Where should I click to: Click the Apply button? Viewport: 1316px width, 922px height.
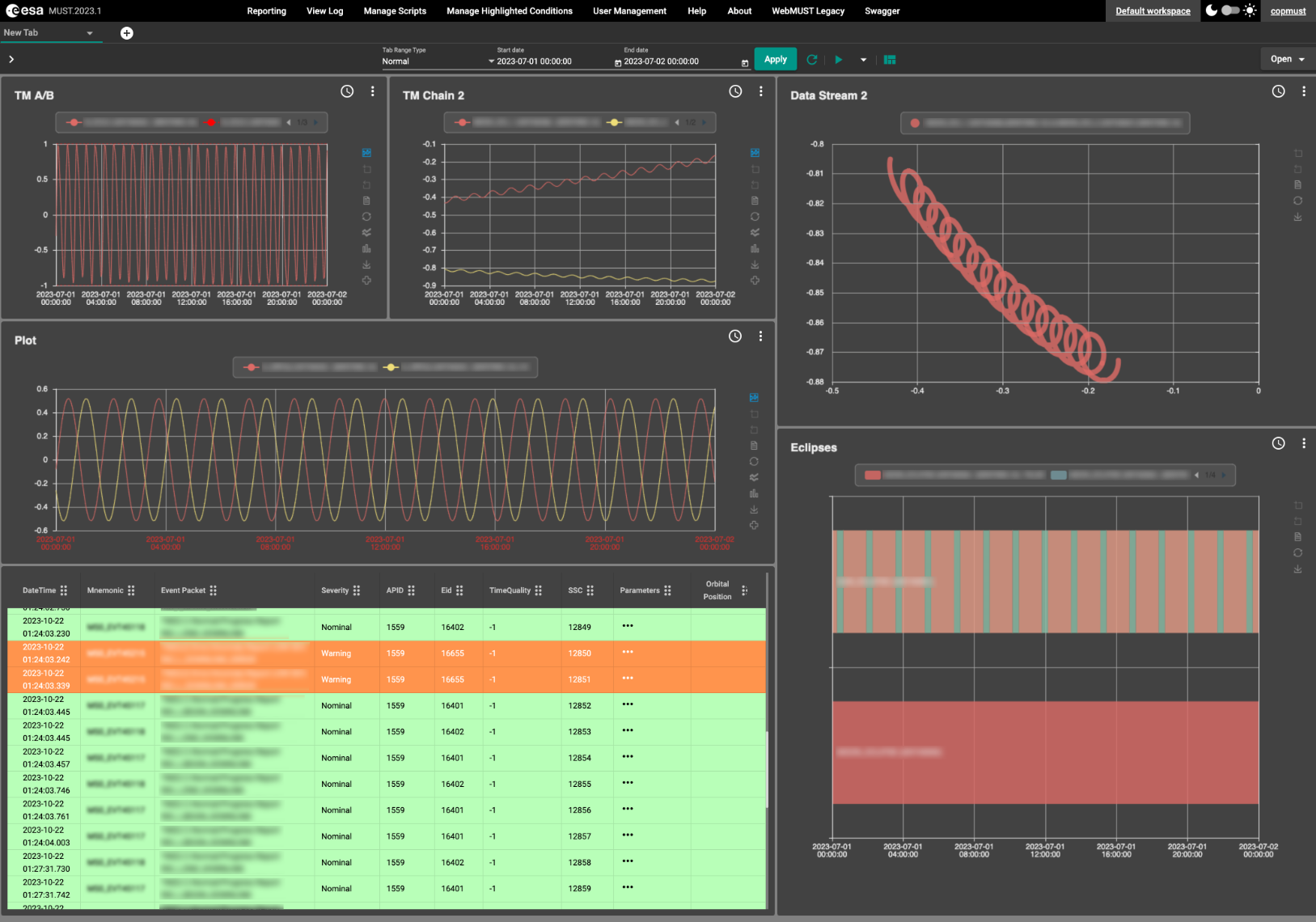tap(775, 59)
